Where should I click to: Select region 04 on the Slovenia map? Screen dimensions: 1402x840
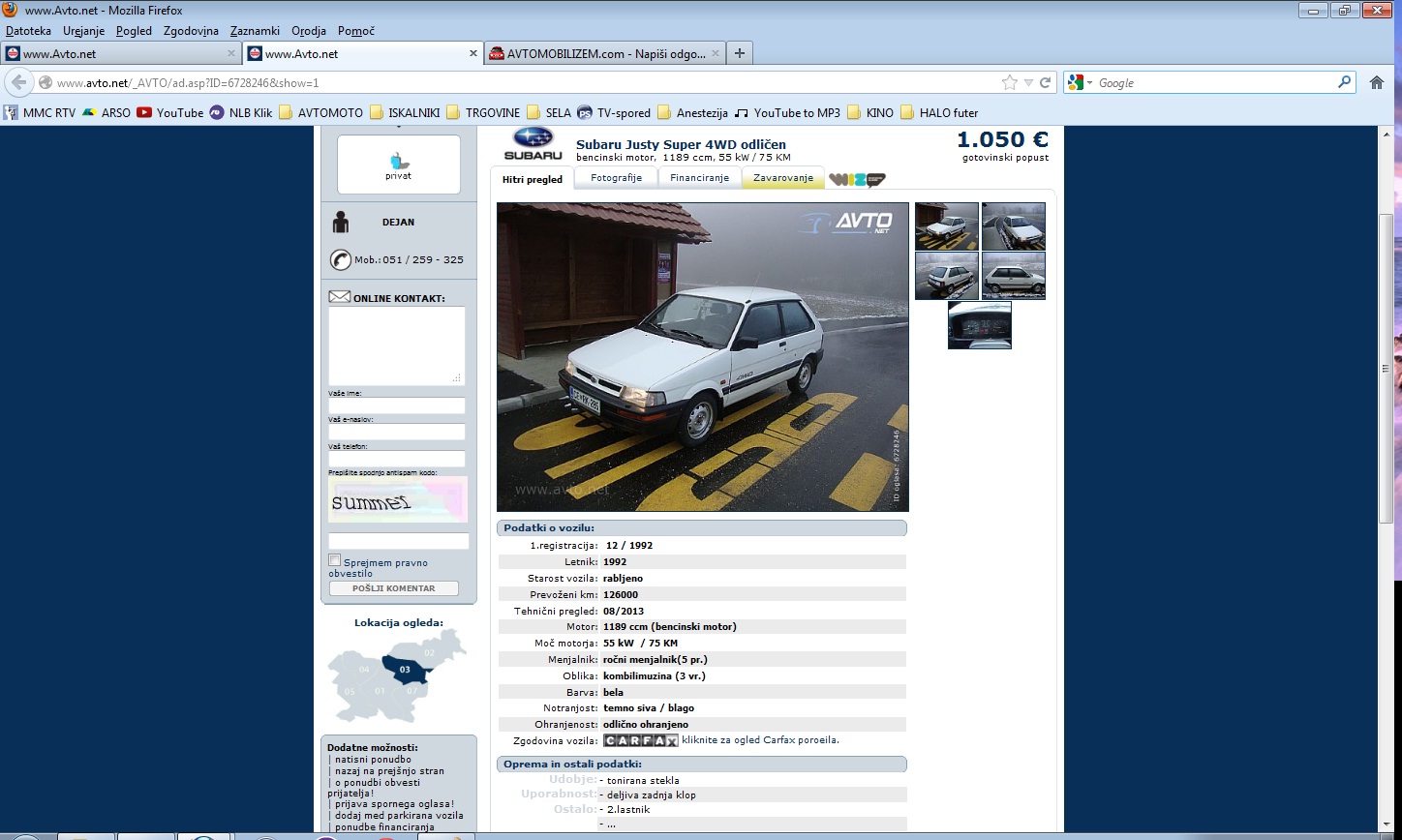click(x=363, y=670)
